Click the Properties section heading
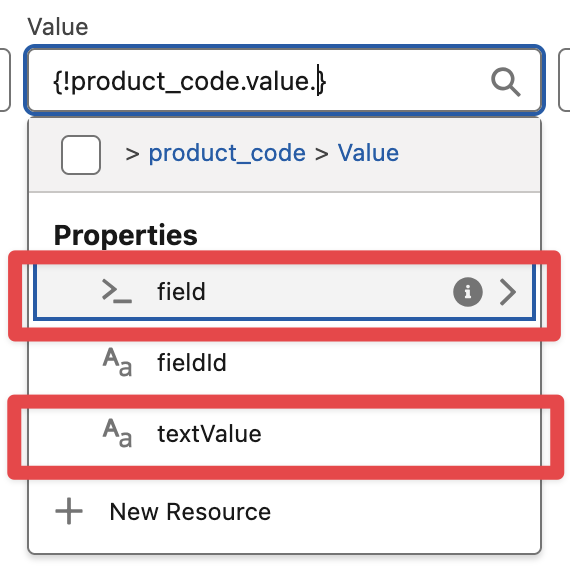Image resolution: width=570 pixels, height=574 pixels. click(x=126, y=235)
